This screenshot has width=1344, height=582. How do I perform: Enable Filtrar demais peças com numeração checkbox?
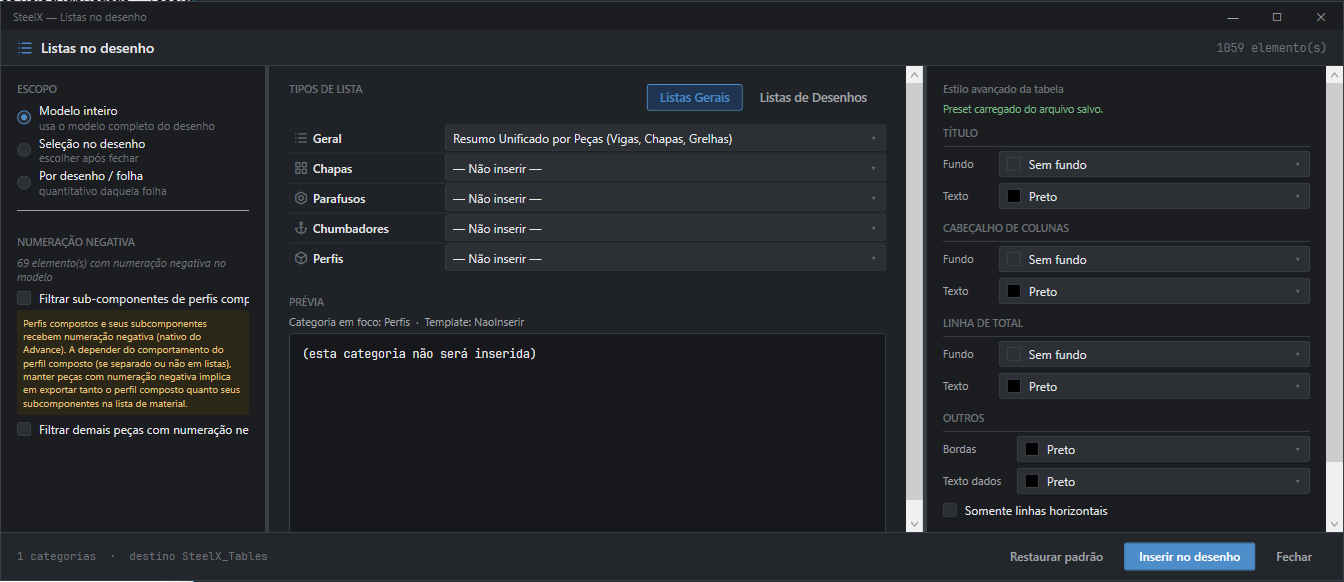tap(24, 429)
